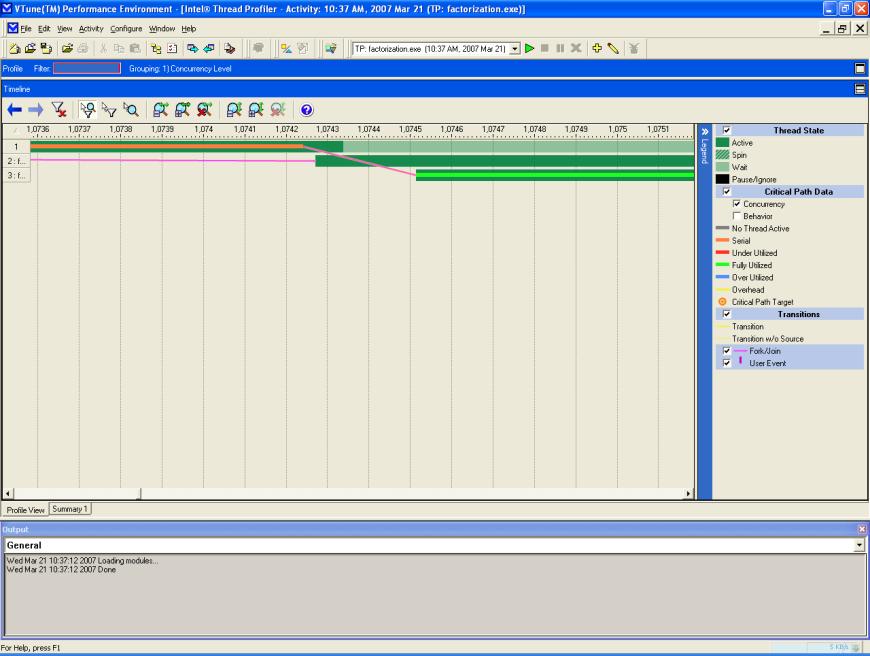Enable the Behavior checkbox
The image size is (870, 656).
(x=737, y=216)
